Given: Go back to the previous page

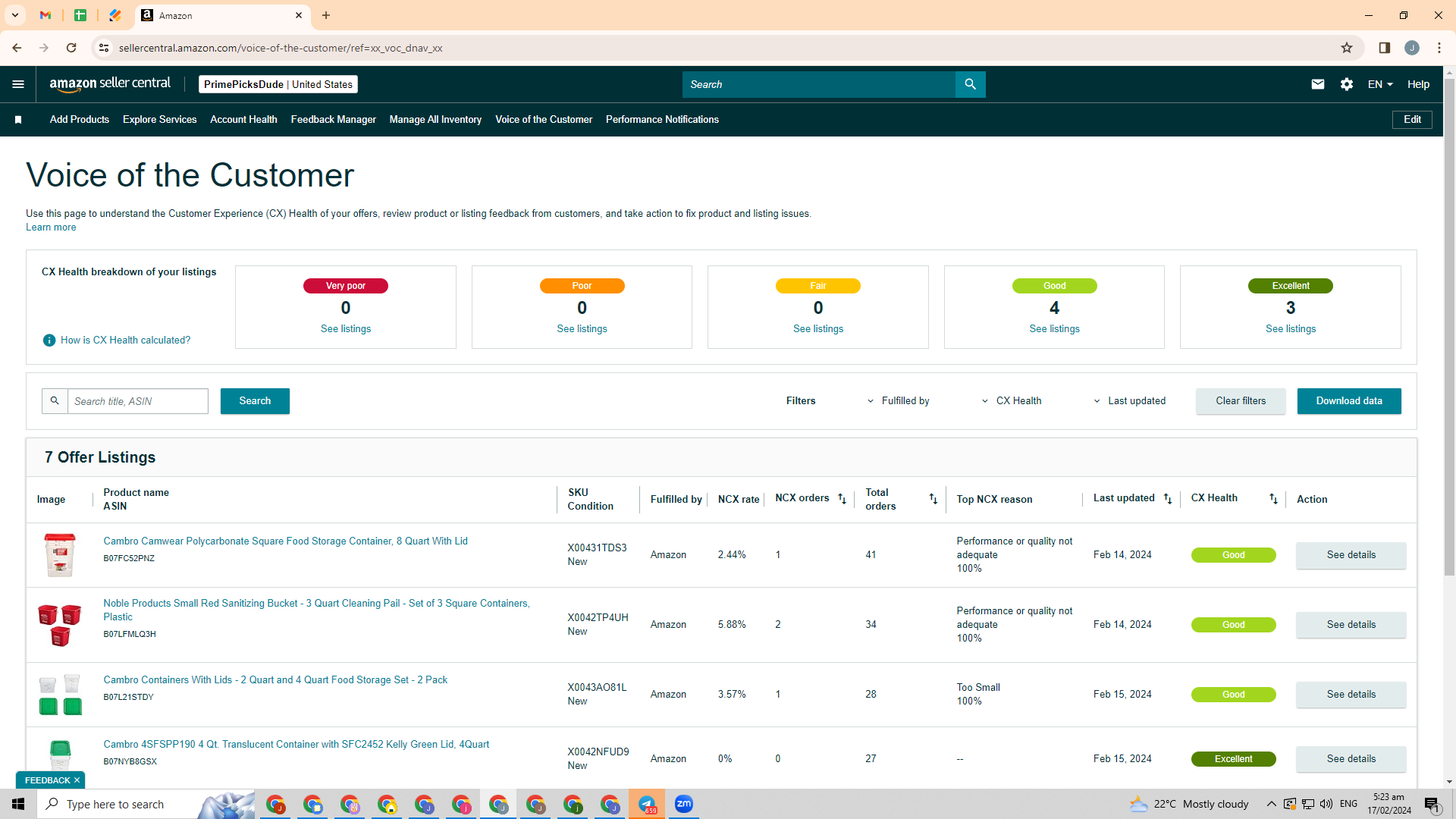Looking at the screenshot, I should [17, 48].
